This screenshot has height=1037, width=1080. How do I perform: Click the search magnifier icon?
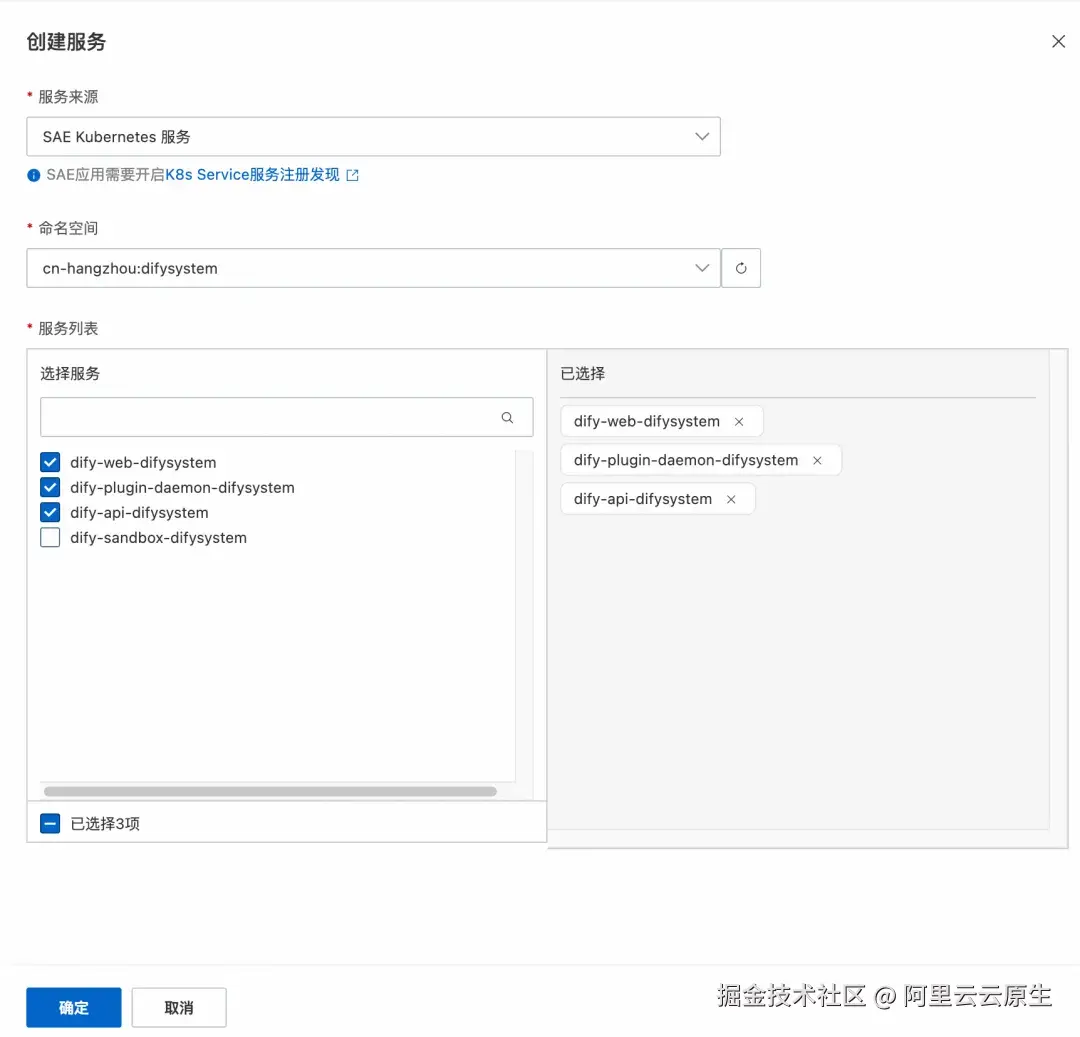tap(508, 417)
